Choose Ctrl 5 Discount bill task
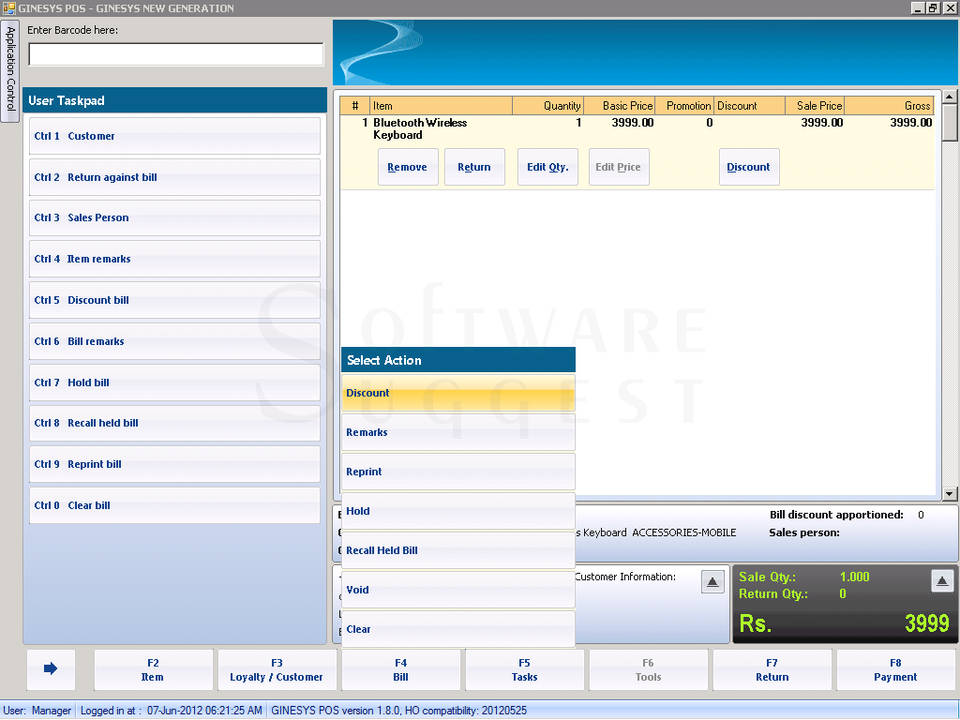The width and height of the screenshot is (960, 720). click(175, 300)
